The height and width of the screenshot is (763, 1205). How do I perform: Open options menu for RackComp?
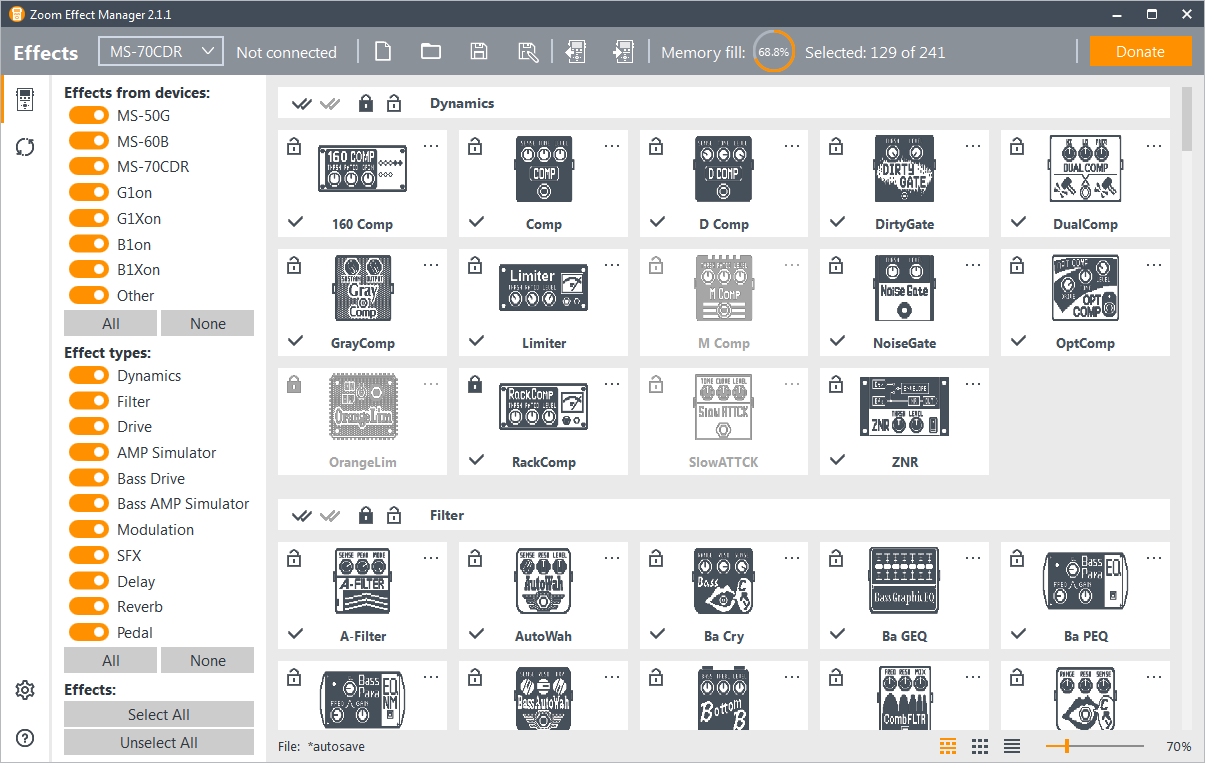point(612,384)
